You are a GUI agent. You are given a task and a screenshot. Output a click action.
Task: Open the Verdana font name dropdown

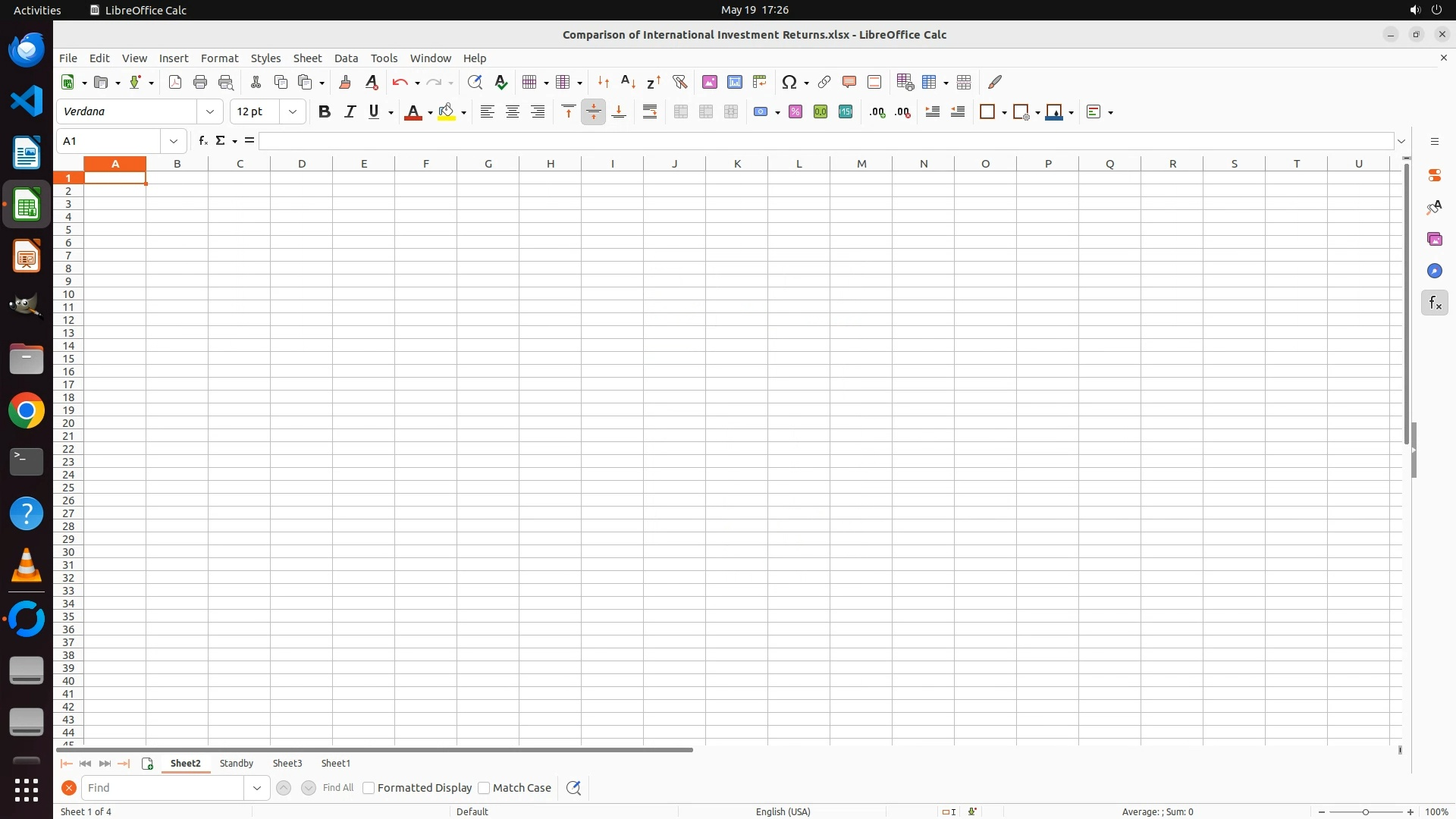(210, 112)
